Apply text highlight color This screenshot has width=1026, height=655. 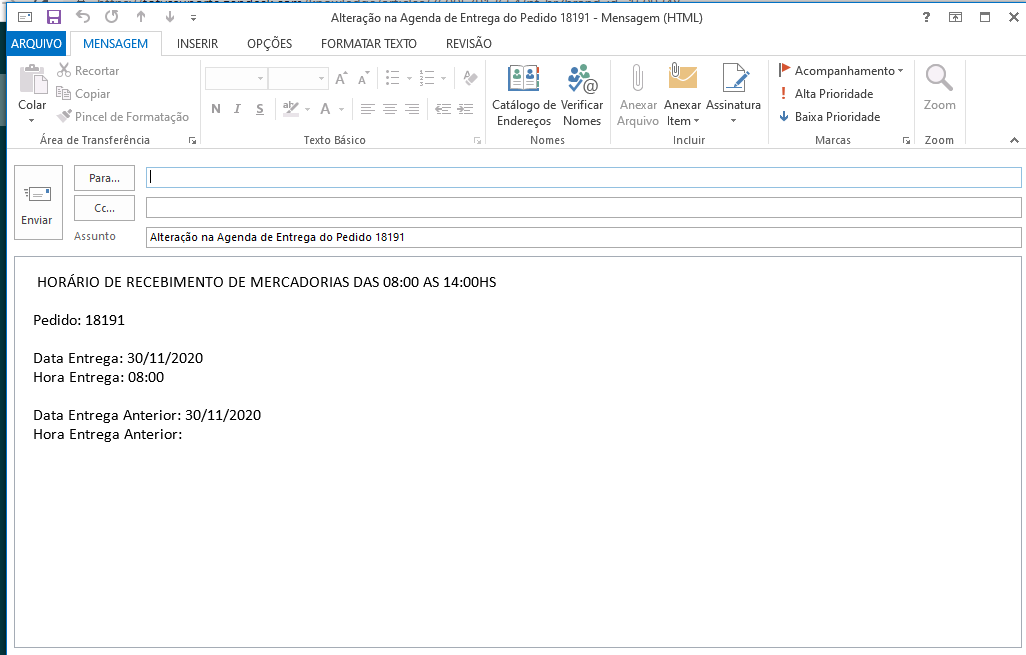[291, 109]
